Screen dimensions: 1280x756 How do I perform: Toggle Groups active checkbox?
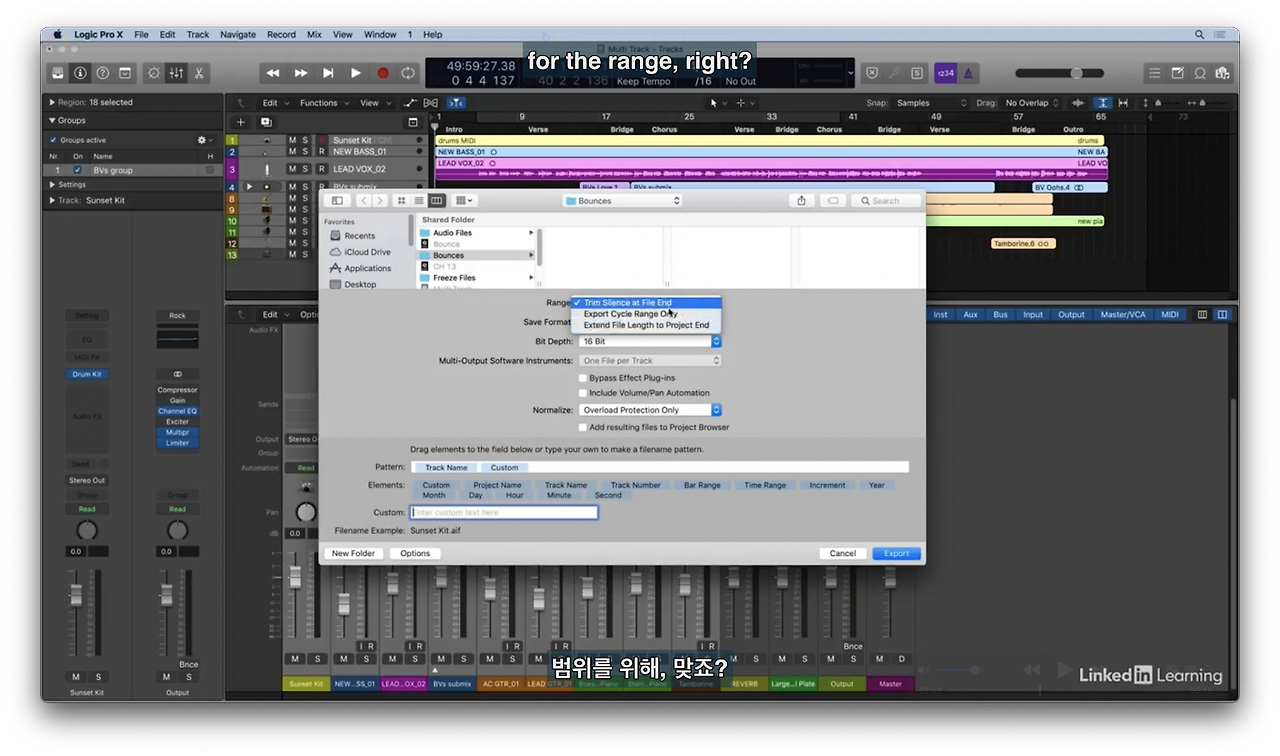click(54, 140)
